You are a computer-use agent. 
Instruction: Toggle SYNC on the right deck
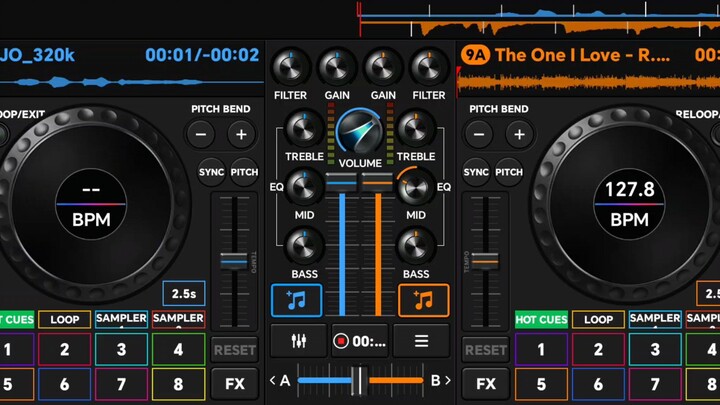[476, 172]
